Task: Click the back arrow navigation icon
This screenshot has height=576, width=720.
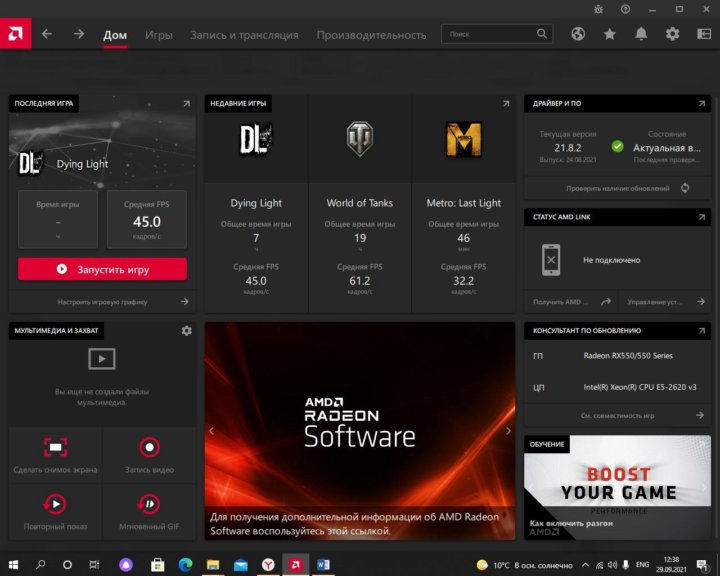Action: pos(47,34)
